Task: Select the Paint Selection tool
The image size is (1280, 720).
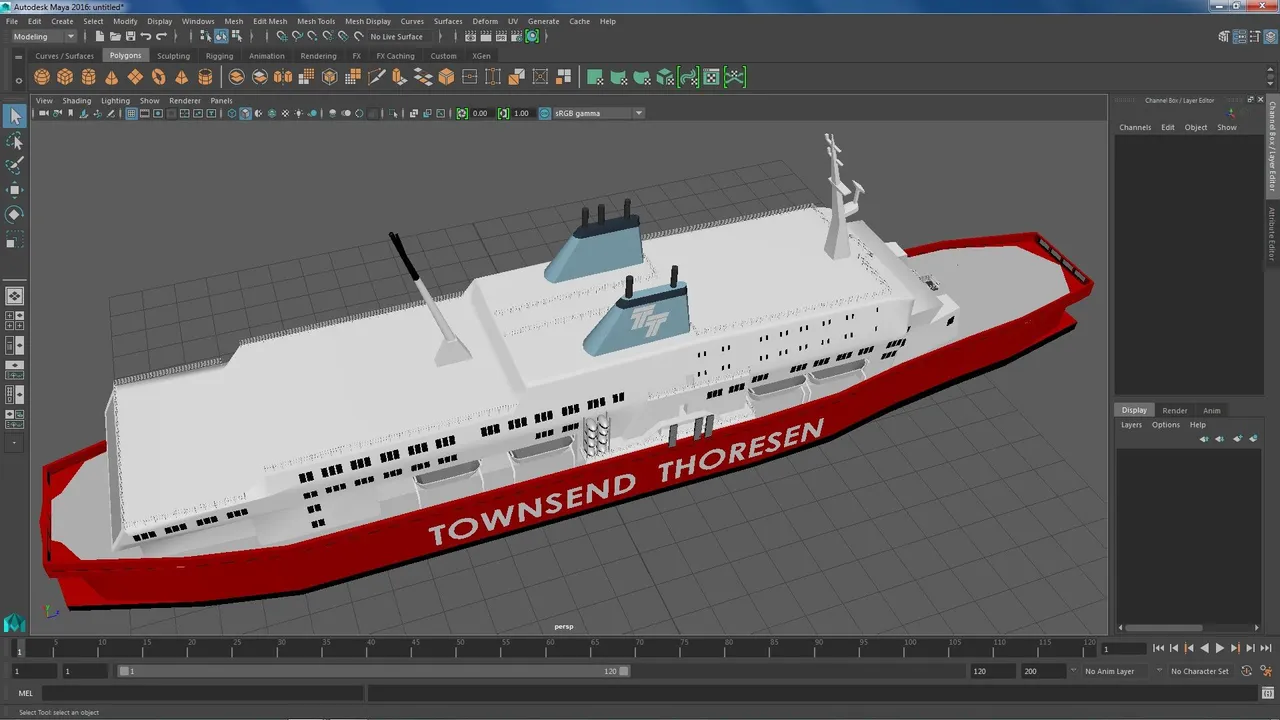Action: pyautogui.click(x=15, y=166)
